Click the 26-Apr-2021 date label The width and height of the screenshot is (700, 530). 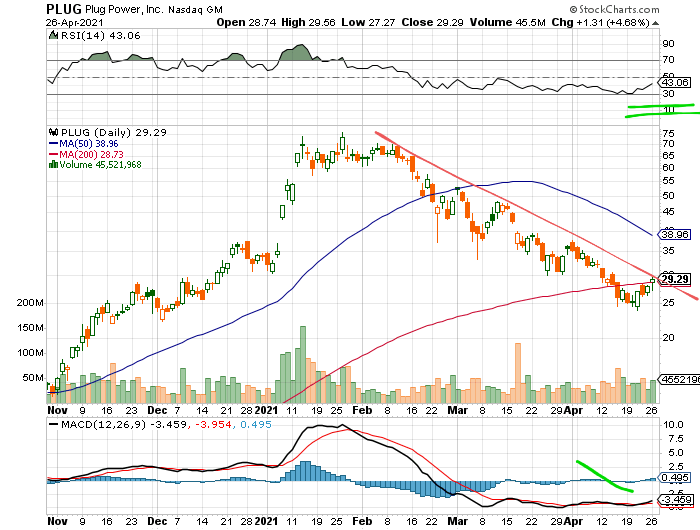[75, 22]
